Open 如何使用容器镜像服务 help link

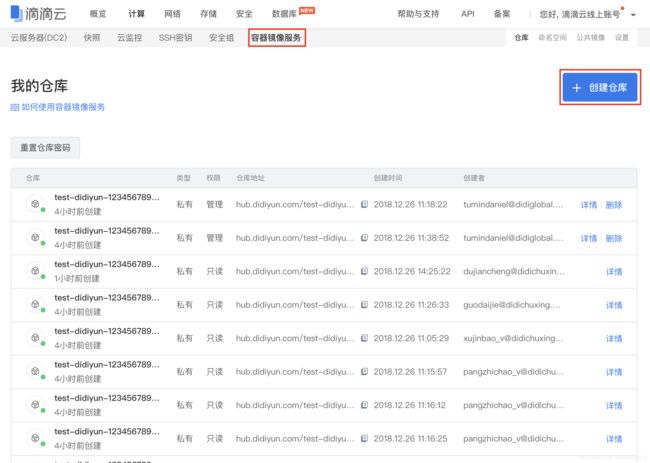[x=63, y=107]
